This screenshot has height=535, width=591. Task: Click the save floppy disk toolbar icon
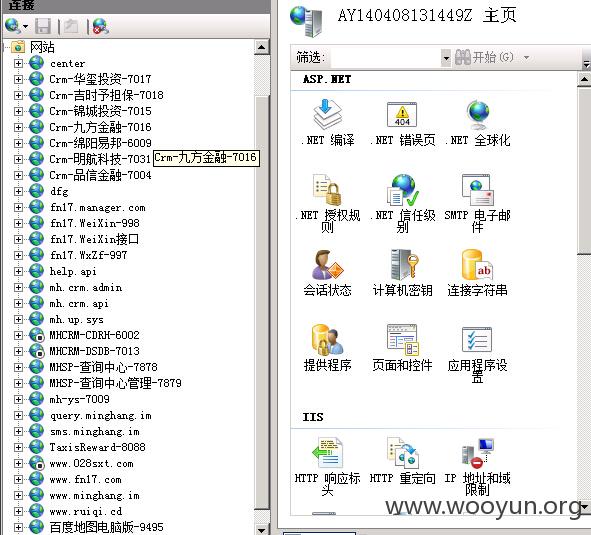click(x=43, y=26)
